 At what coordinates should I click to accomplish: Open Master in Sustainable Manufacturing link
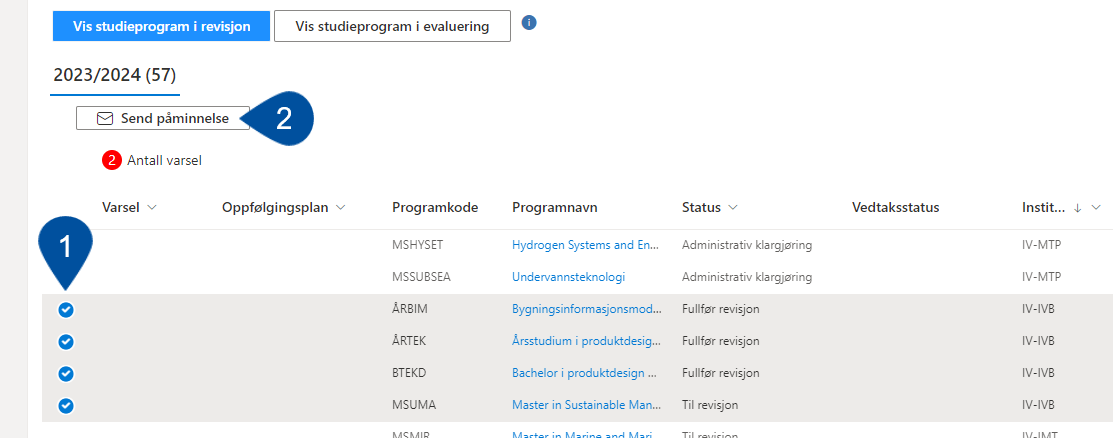(x=586, y=405)
